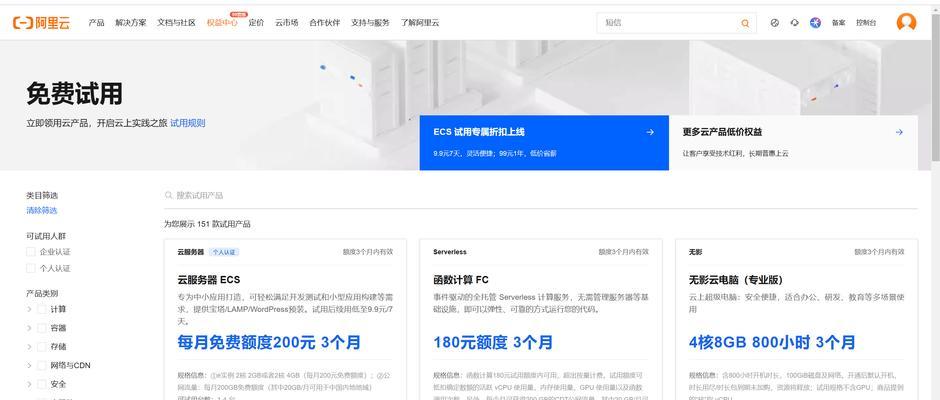Click the 180元额度 3个月 offer text

click(493, 342)
